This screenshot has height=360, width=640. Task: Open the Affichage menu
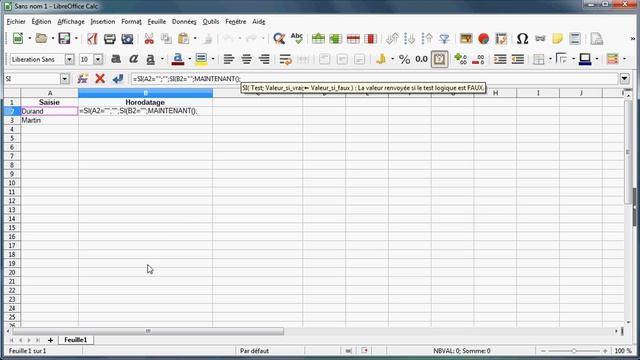pyautogui.click(x=71, y=22)
